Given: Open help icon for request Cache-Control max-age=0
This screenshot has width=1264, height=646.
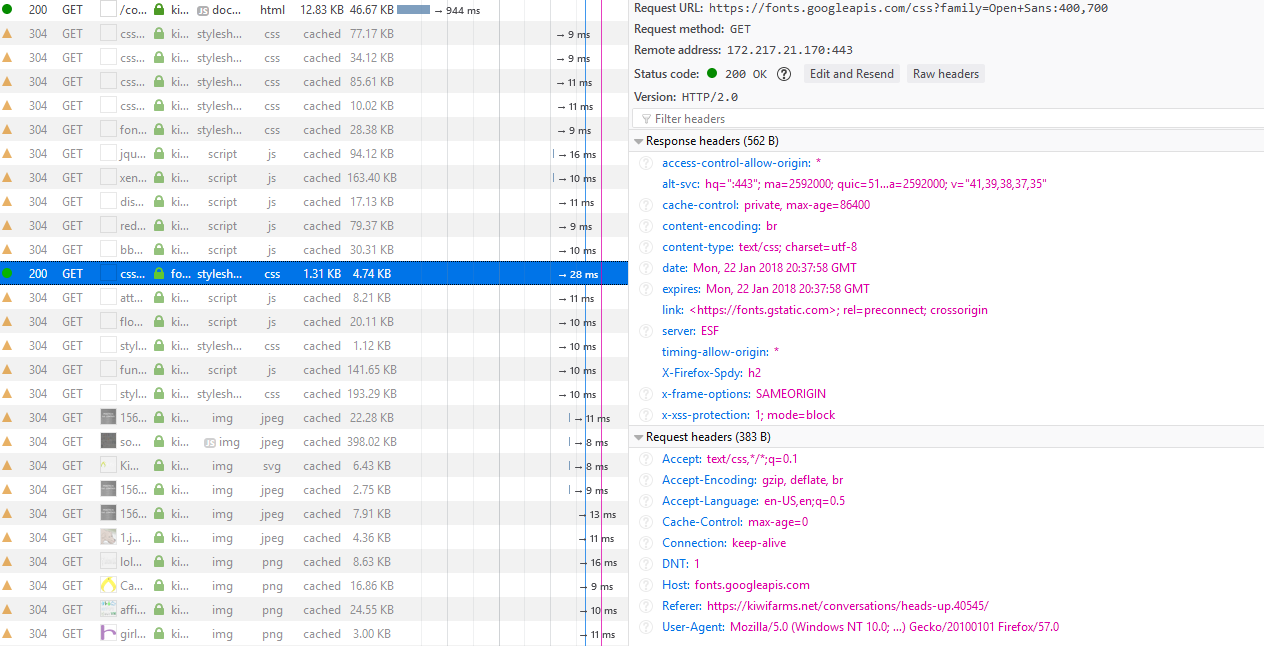Looking at the screenshot, I should tap(646, 522).
